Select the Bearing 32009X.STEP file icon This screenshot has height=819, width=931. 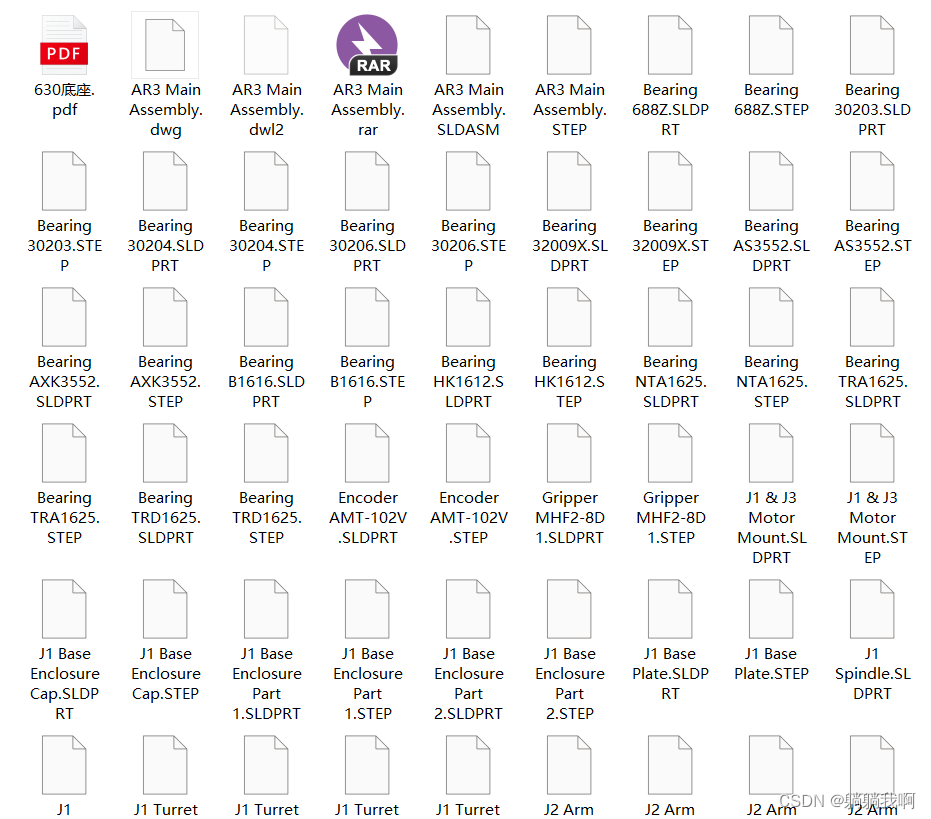(670, 181)
